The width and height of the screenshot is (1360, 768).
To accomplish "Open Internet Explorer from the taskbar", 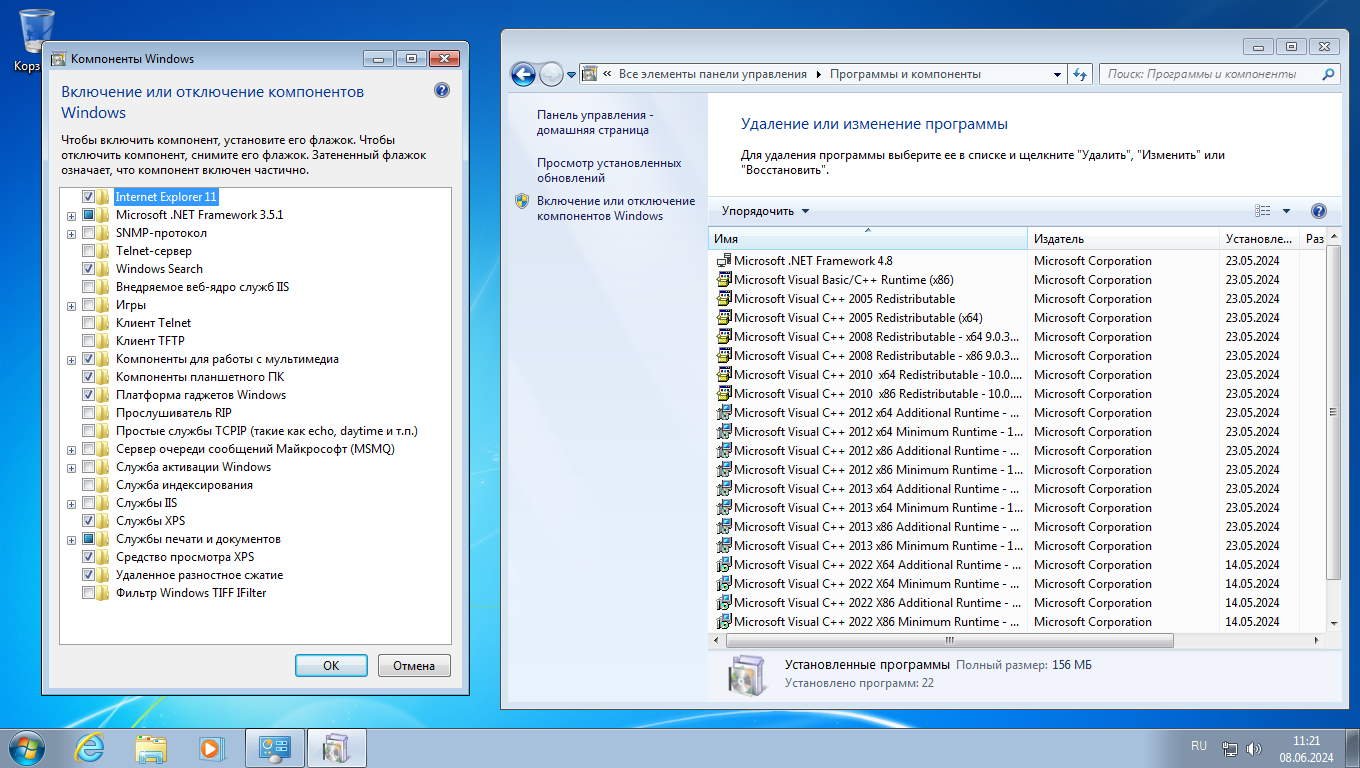I will [90, 747].
